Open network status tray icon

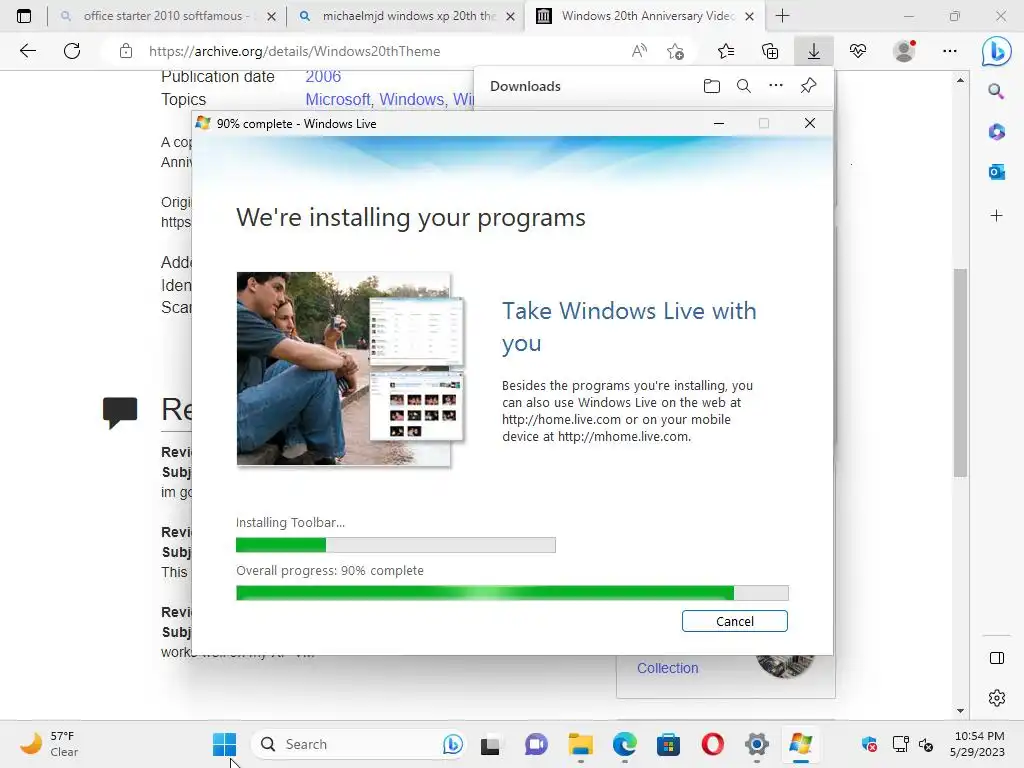901,744
